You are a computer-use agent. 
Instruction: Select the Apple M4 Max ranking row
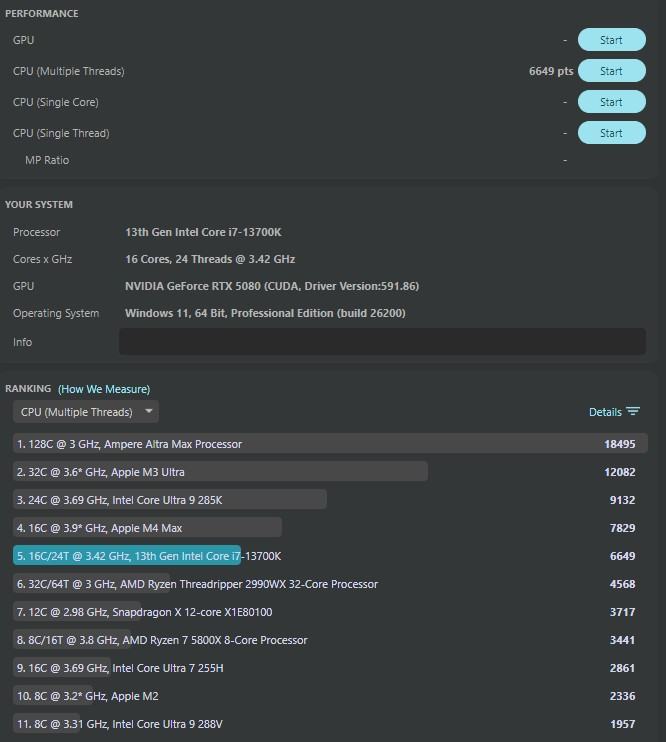[x=330, y=528]
